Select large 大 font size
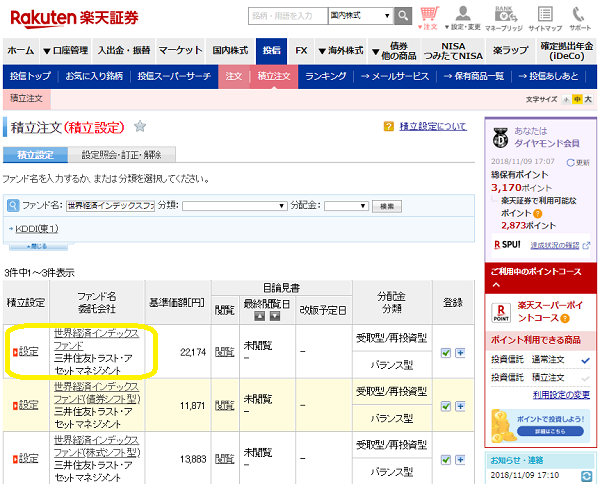The height and width of the screenshot is (484, 600). tap(588, 99)
